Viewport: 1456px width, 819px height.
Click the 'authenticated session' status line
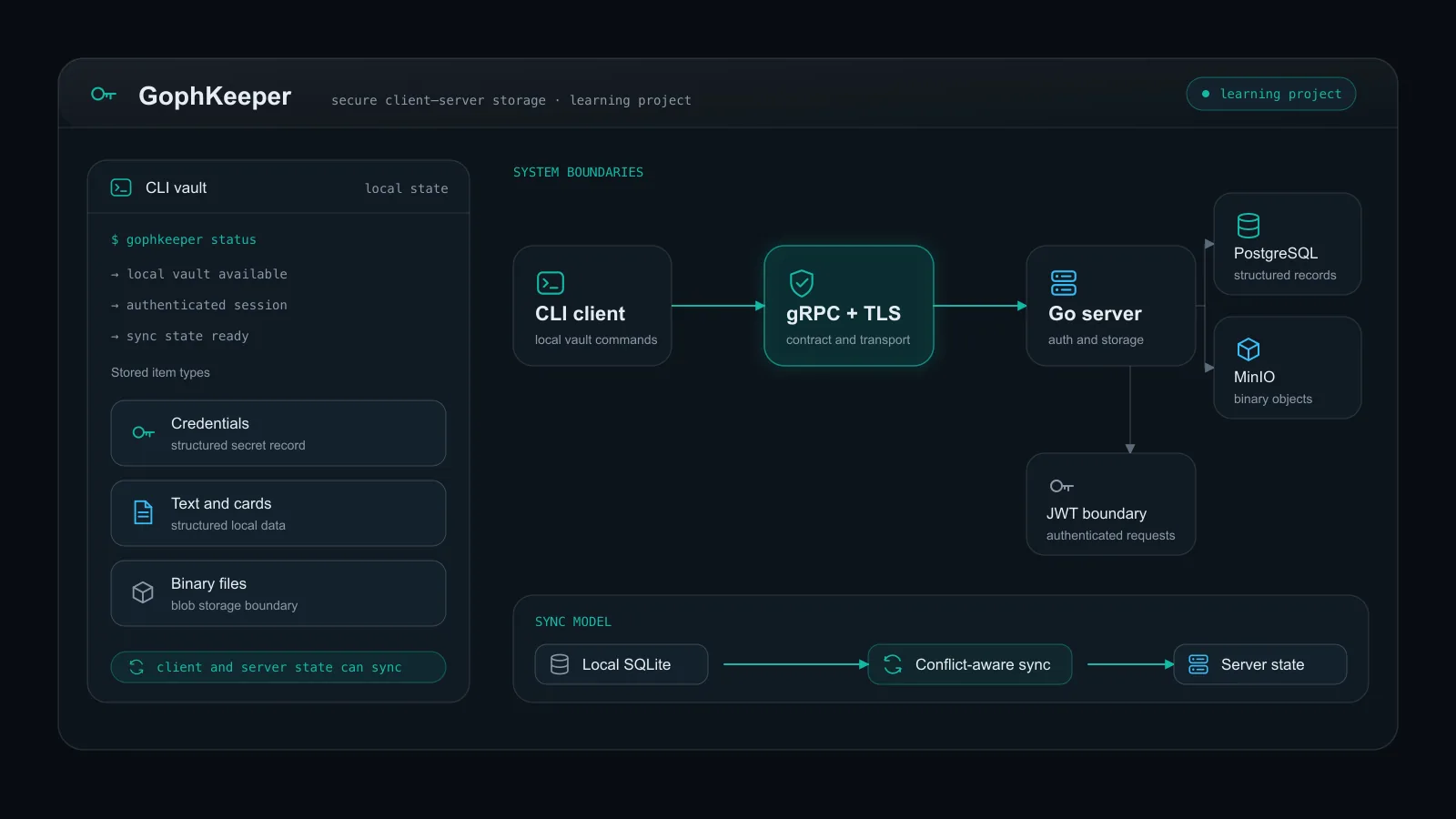point(199,305)
